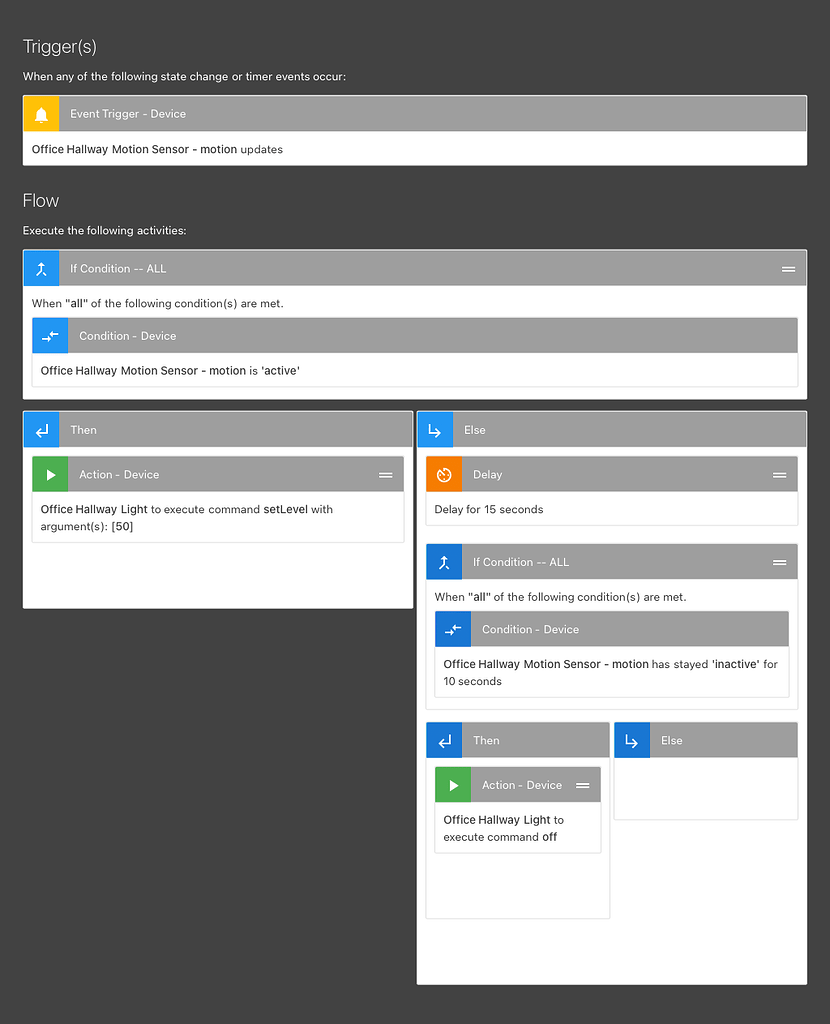Open the handle menu on the Delay block

[x=782, y=474]
